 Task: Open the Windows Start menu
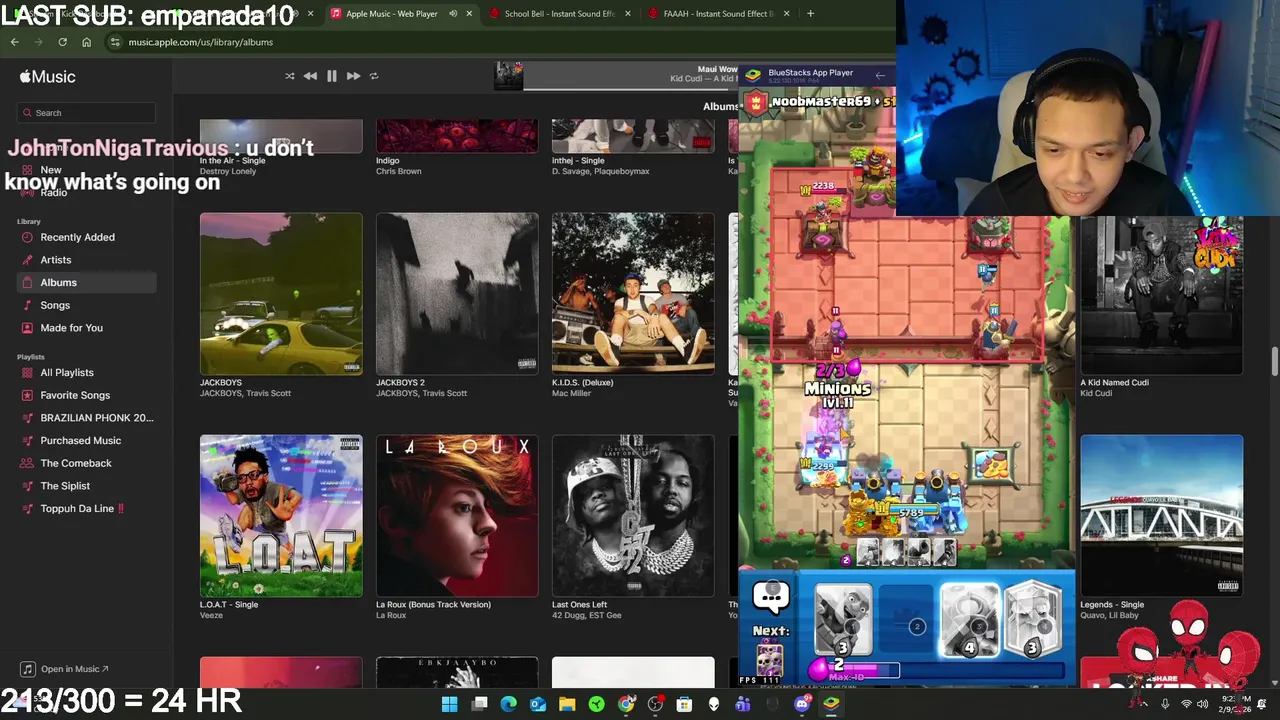(x=449, y=704)
